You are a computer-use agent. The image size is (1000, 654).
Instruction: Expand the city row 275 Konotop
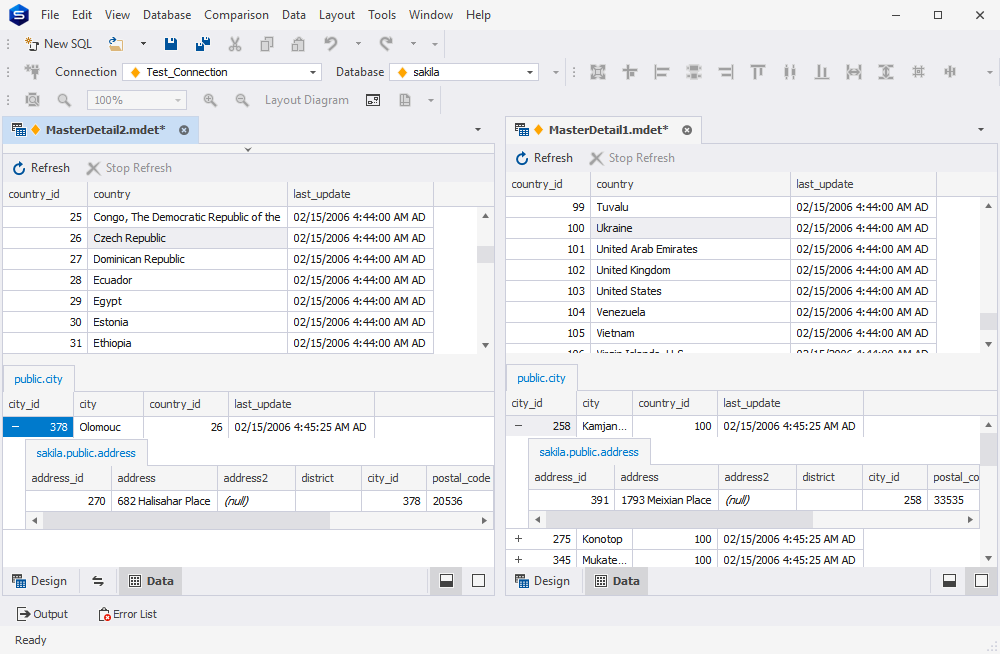point(518,539)
